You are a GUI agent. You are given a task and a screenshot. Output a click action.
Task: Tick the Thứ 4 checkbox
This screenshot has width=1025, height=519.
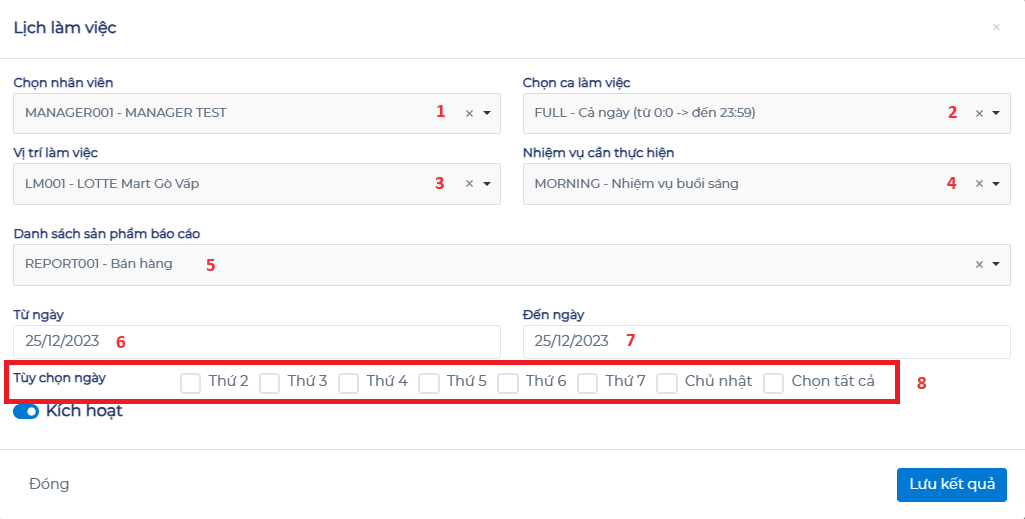[348, 382]
